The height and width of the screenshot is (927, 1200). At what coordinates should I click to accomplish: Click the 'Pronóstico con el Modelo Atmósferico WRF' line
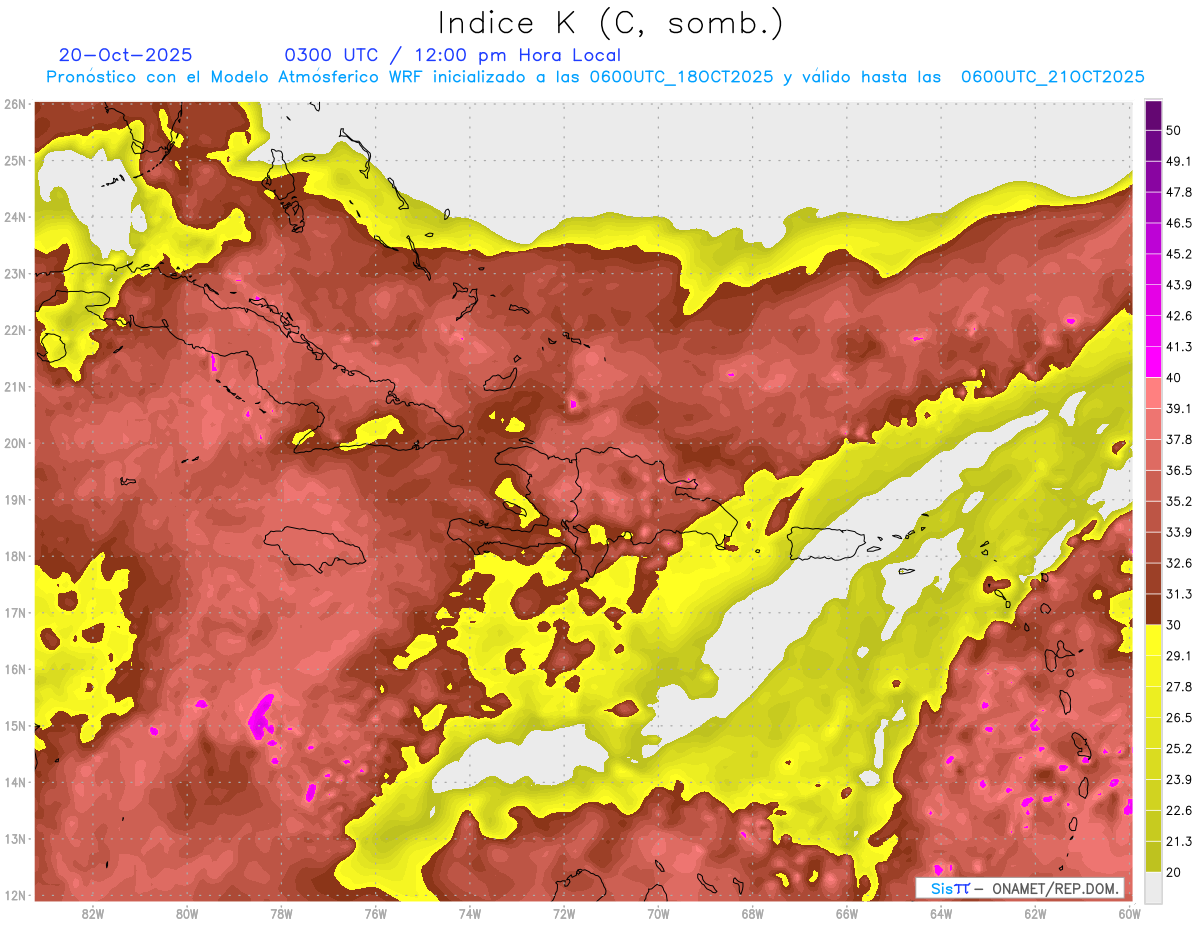pos(236,77)
